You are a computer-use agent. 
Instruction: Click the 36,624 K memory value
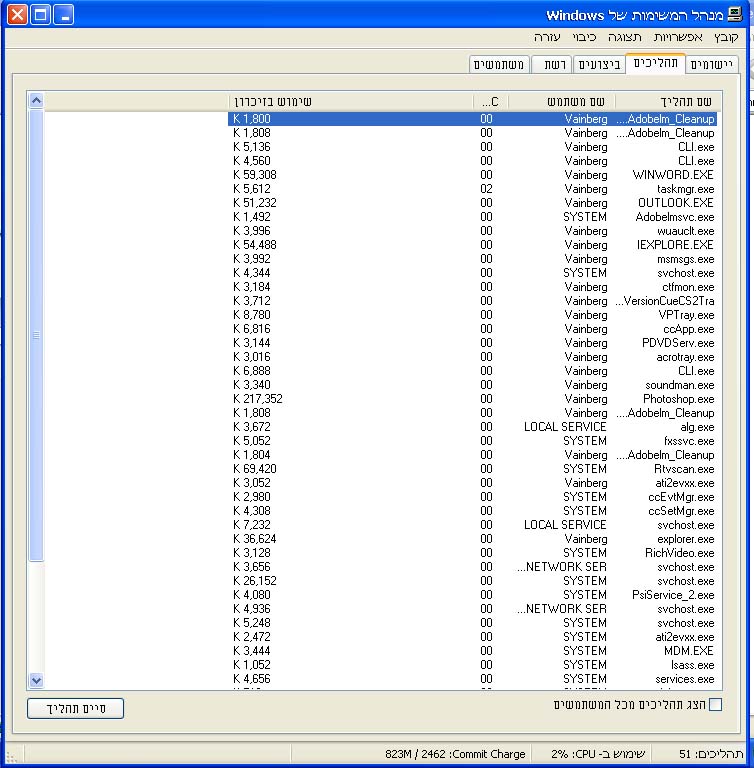[x=255, y=539]
